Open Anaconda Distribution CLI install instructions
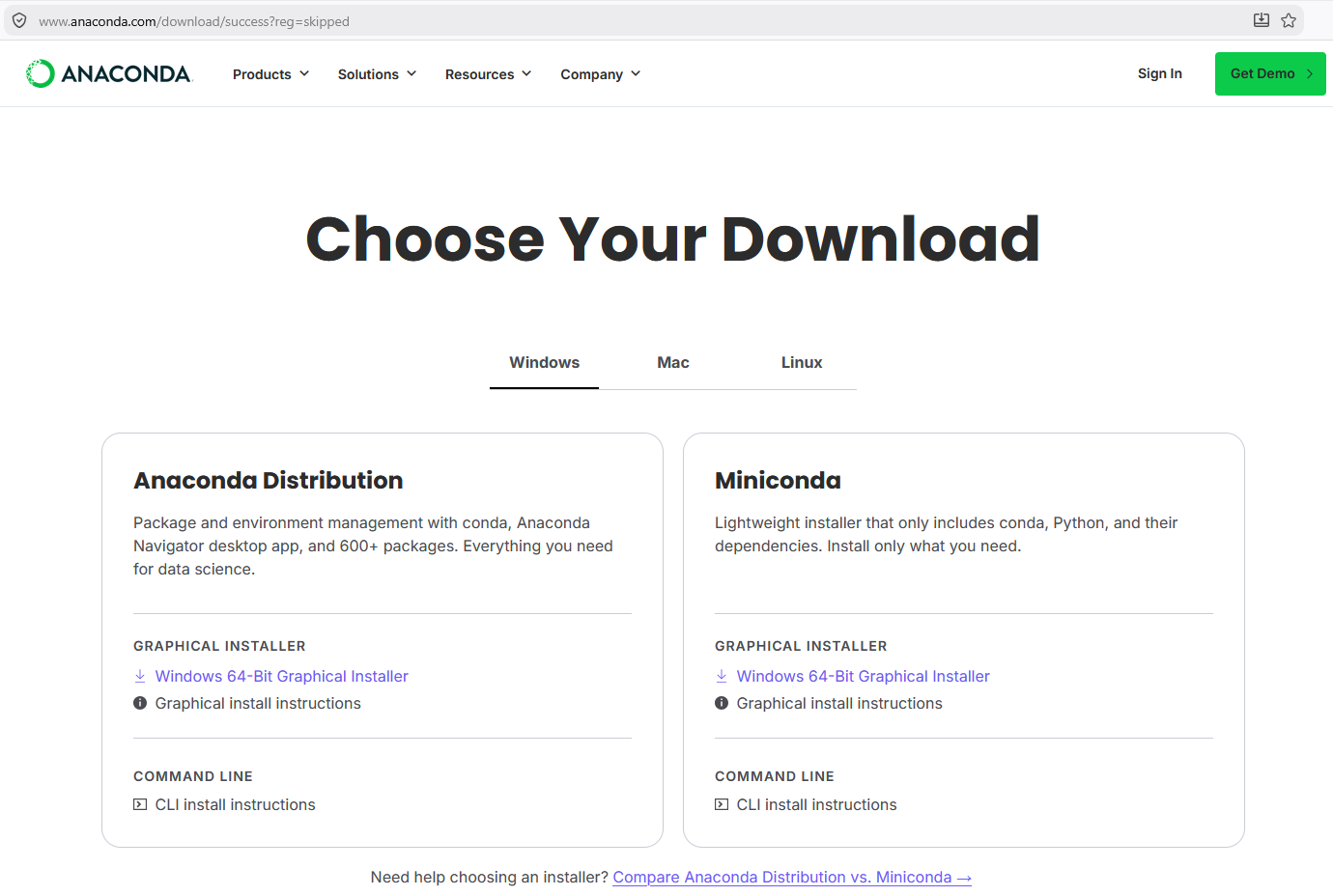The height and width of the screenshot is (896, 1333). click(236, 804)
